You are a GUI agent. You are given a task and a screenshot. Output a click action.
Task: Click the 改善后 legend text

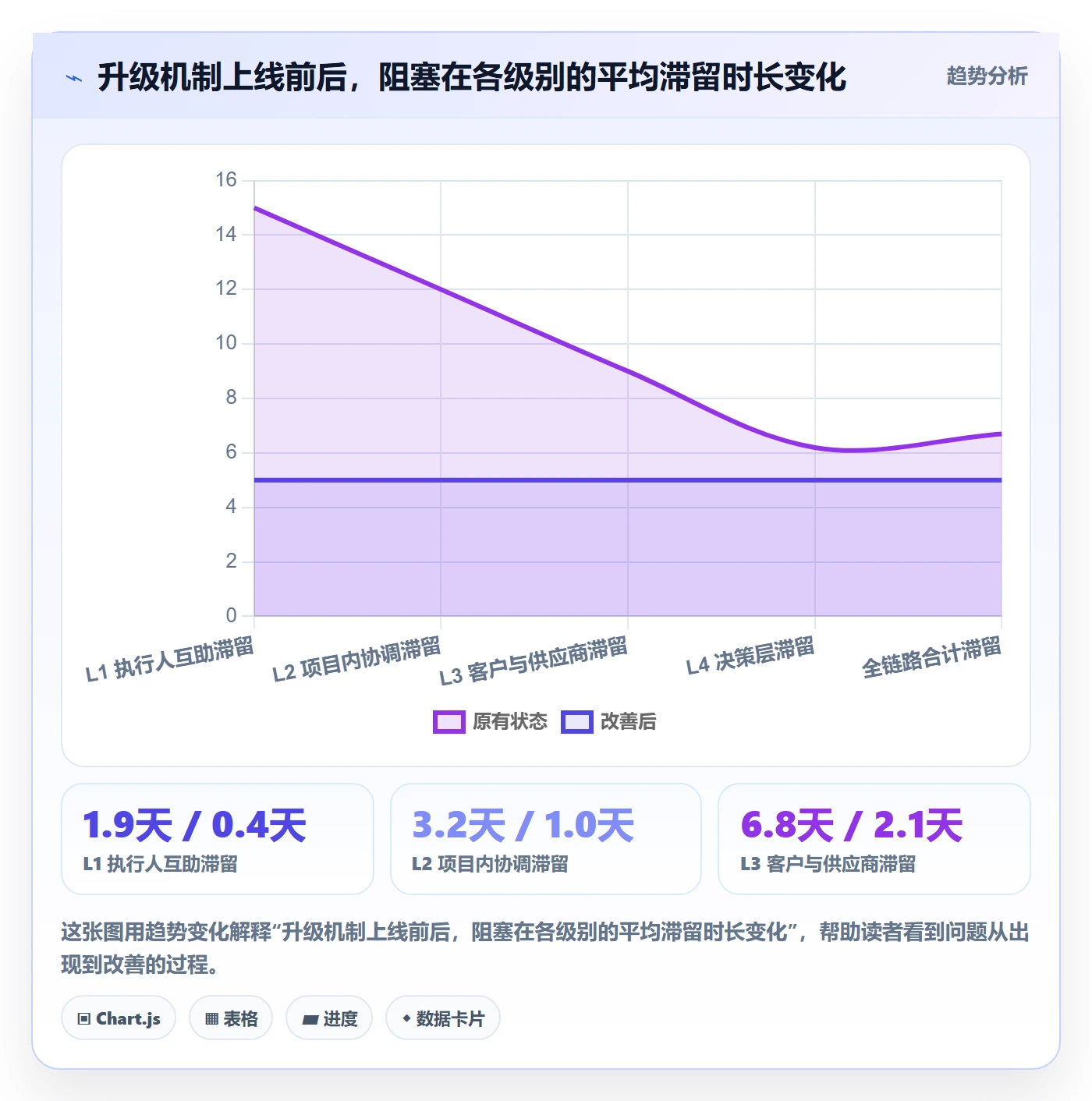629,722
